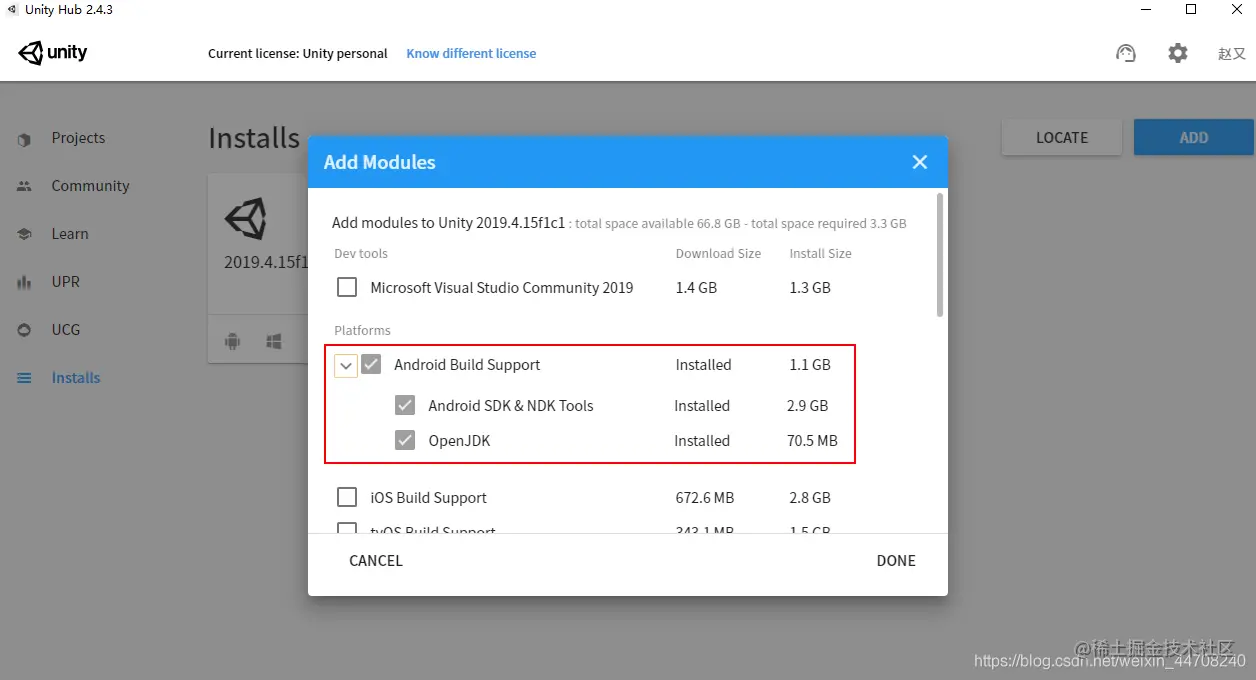The height and width of the screenshot is (680, 1256).
Task: Click the Unity logo in the header
Action: point(53,53)
